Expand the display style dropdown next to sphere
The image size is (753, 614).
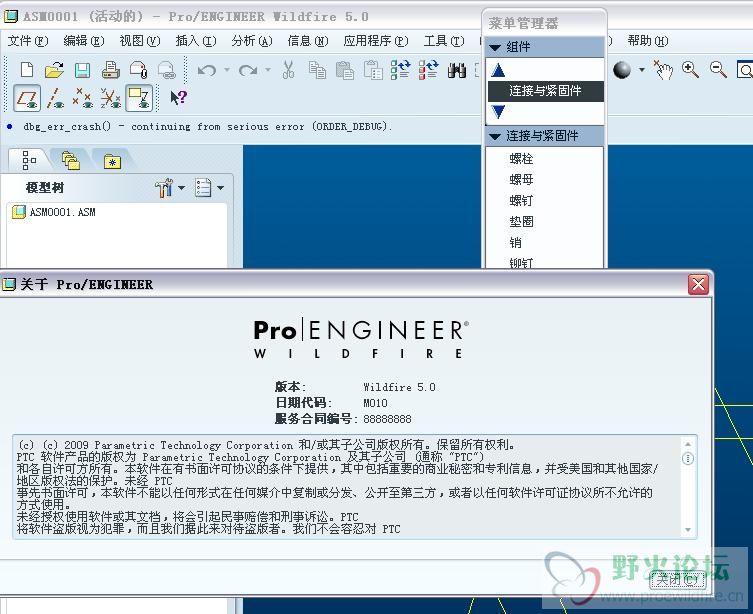(x=642, y=70)
